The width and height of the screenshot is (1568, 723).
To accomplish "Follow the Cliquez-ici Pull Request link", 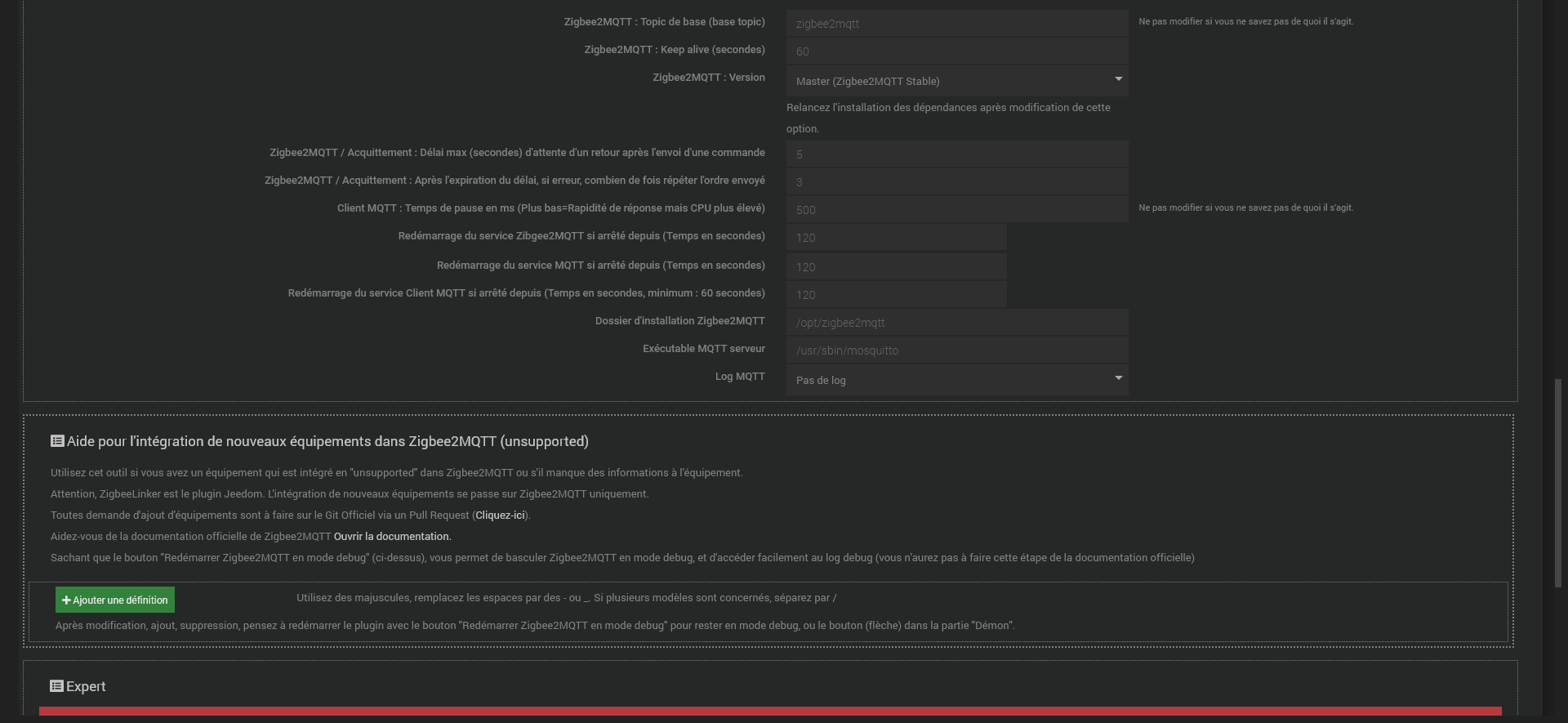I will point(501,515).
